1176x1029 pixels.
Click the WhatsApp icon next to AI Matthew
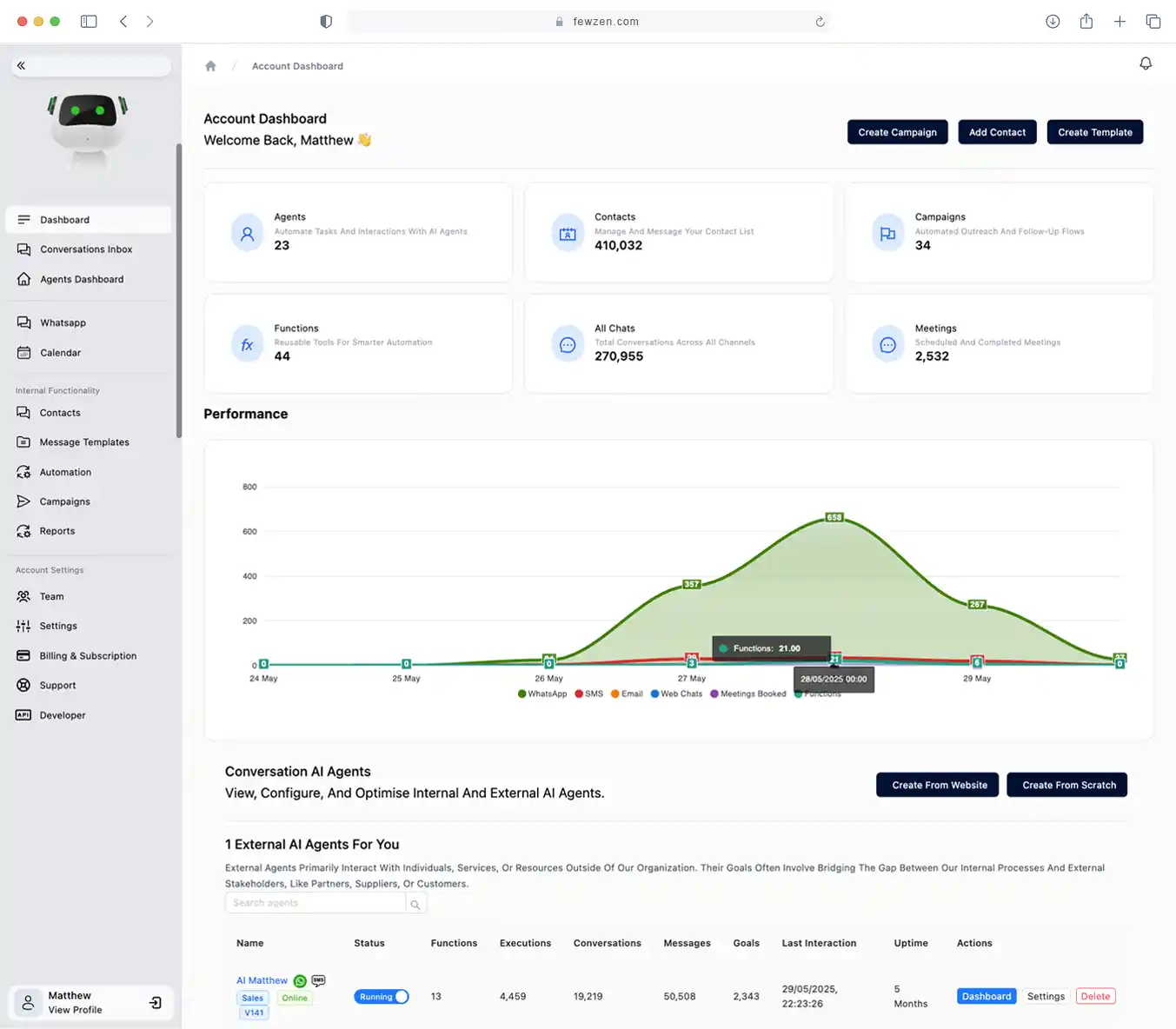pos(300,981)
